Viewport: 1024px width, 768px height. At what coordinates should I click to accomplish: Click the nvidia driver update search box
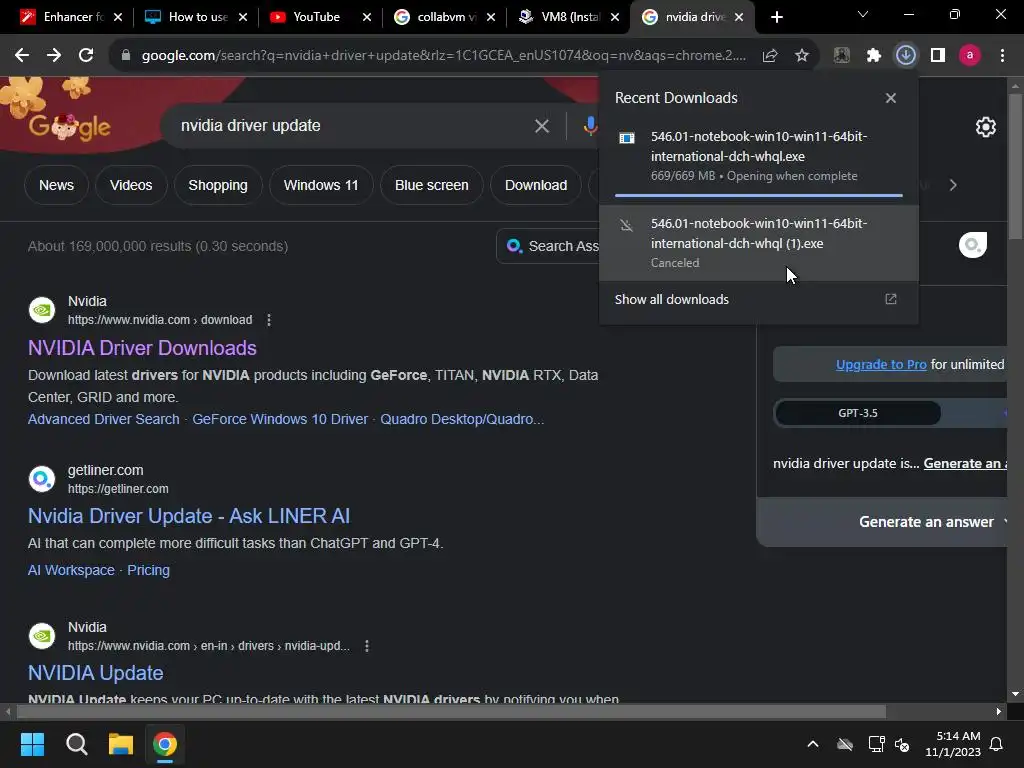(x=353, y=126)
